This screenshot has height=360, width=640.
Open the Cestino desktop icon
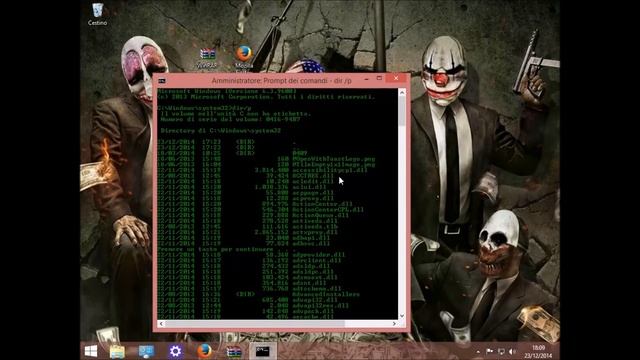(x=98, y=14)
